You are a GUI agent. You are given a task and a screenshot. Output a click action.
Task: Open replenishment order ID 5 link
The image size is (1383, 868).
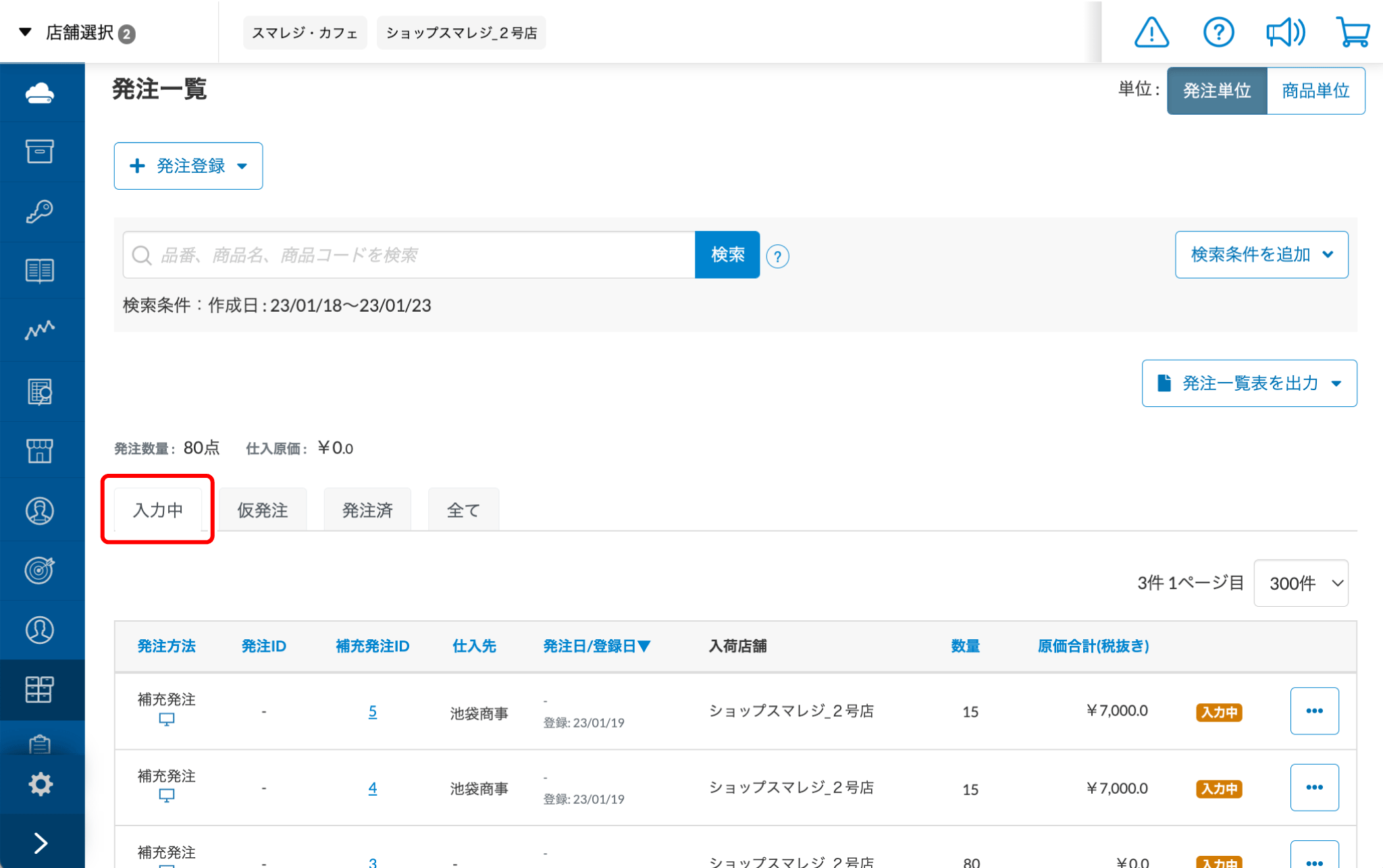pos(373,711)
